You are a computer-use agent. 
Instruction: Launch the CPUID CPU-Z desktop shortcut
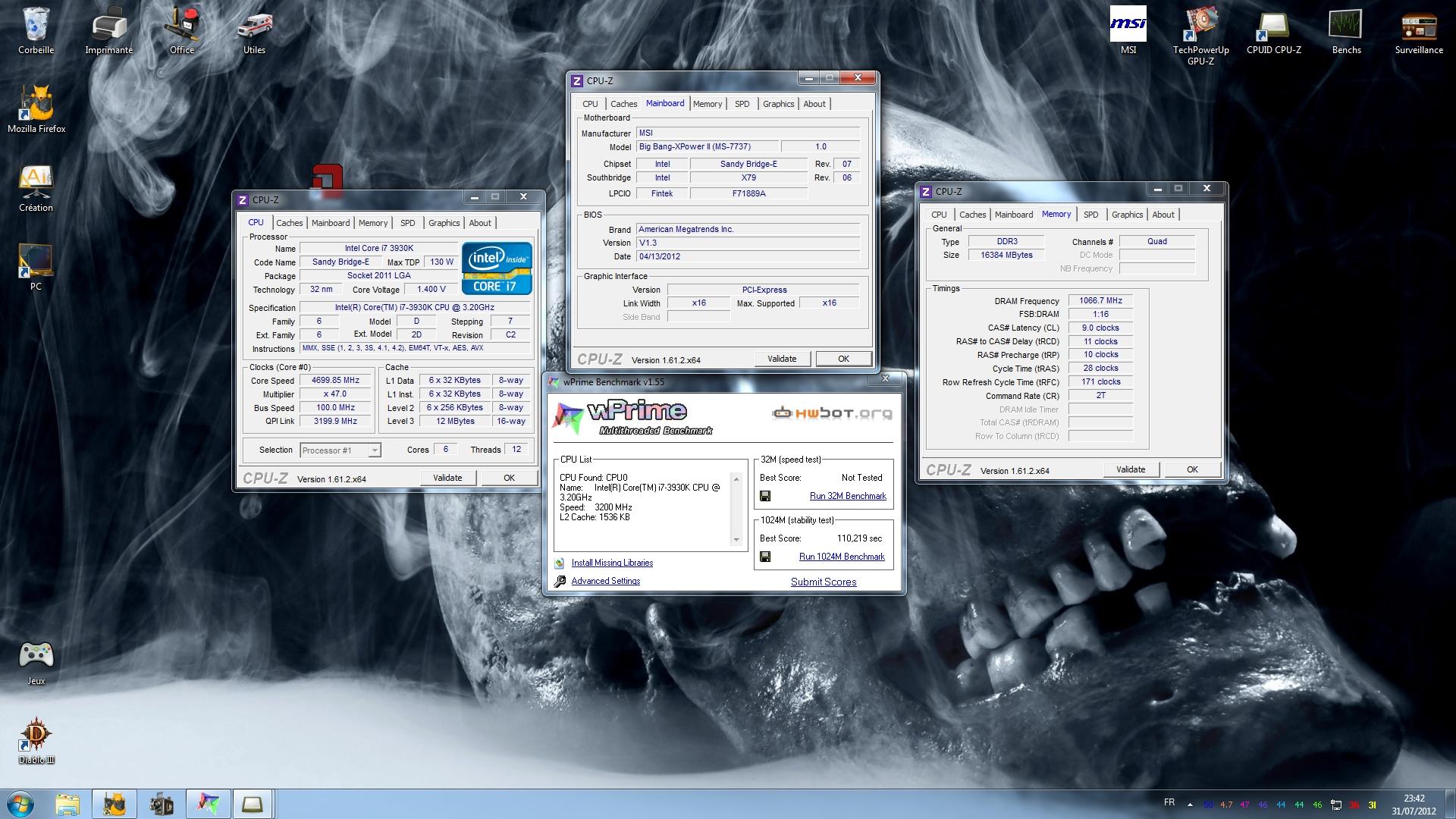point(1273,31)
